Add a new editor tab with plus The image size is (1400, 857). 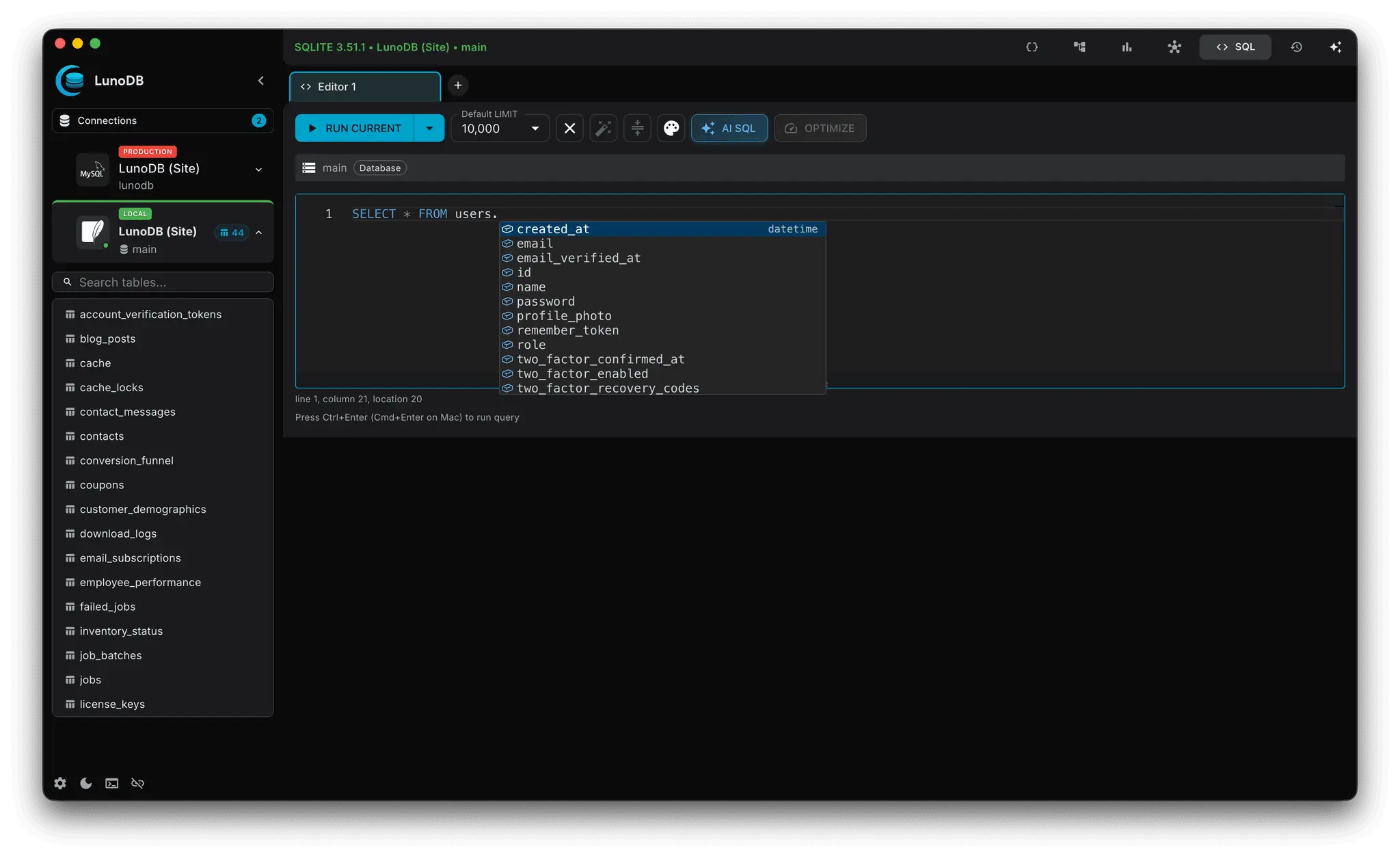pos(458,85)
